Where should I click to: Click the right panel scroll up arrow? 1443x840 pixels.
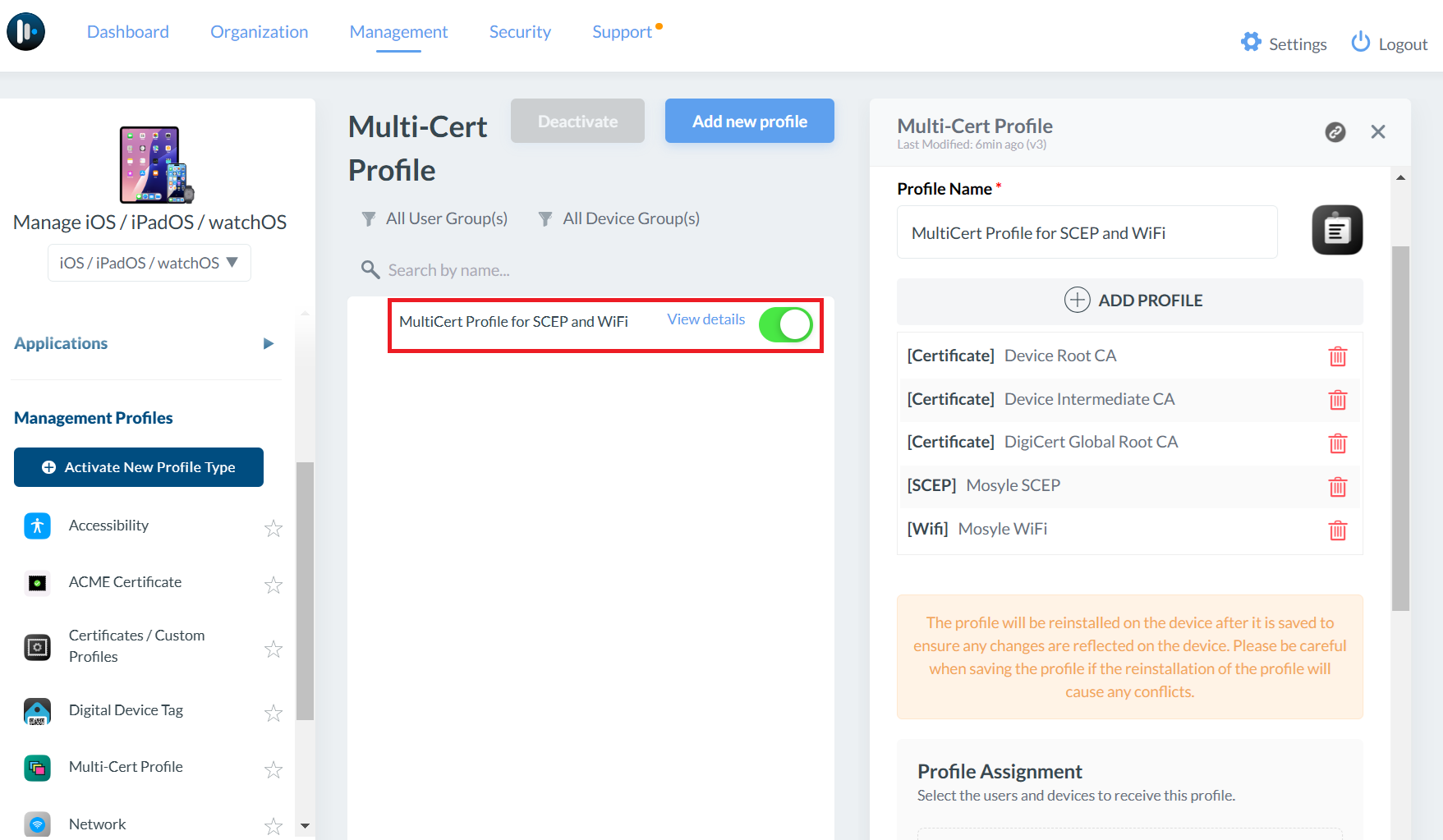(1401, 177)
